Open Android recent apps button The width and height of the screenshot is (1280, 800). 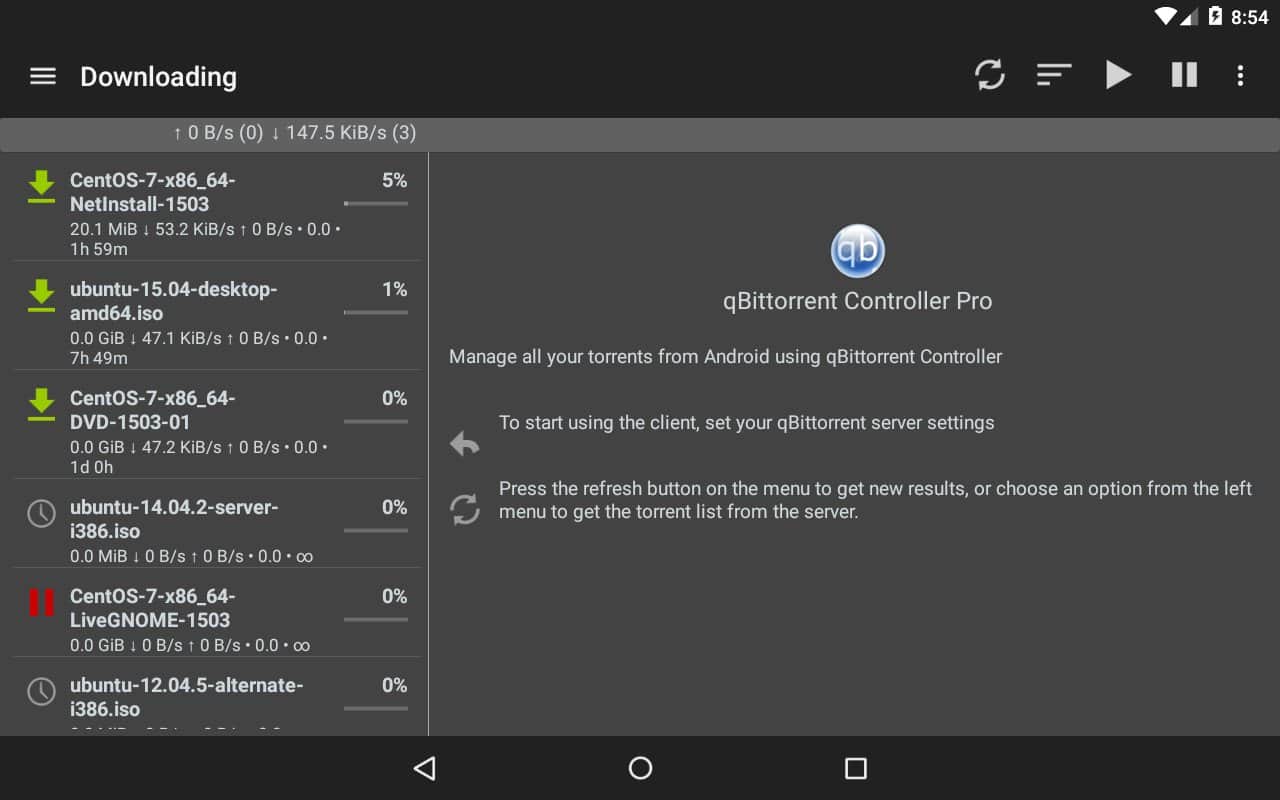(855, 768)
